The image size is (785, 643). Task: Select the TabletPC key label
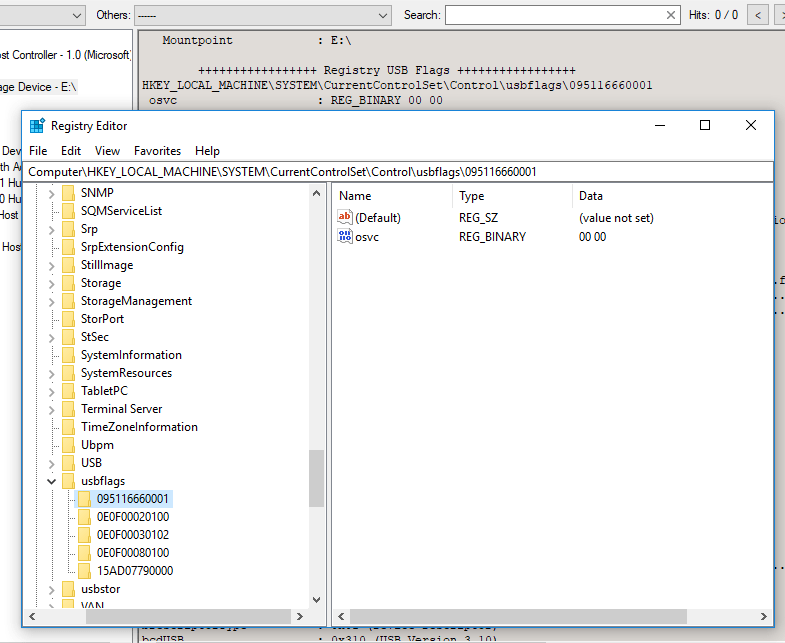point(104,391)
